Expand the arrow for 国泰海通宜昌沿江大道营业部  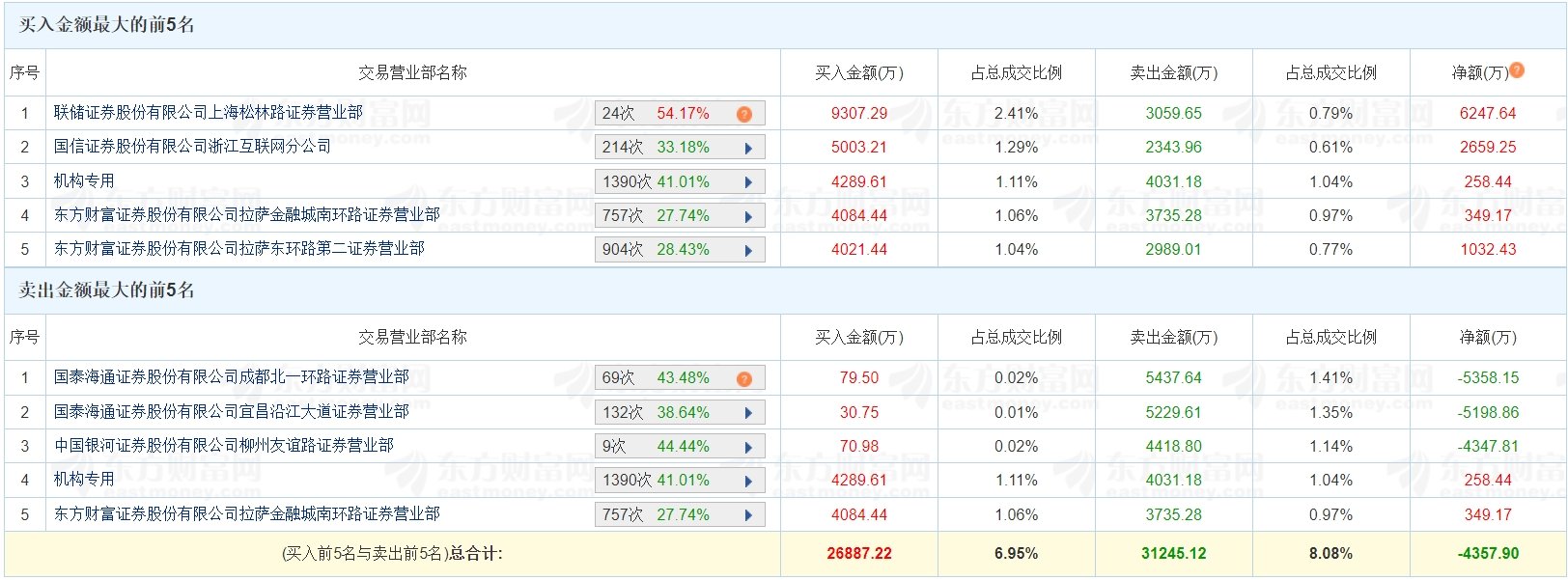pos(748,413)
